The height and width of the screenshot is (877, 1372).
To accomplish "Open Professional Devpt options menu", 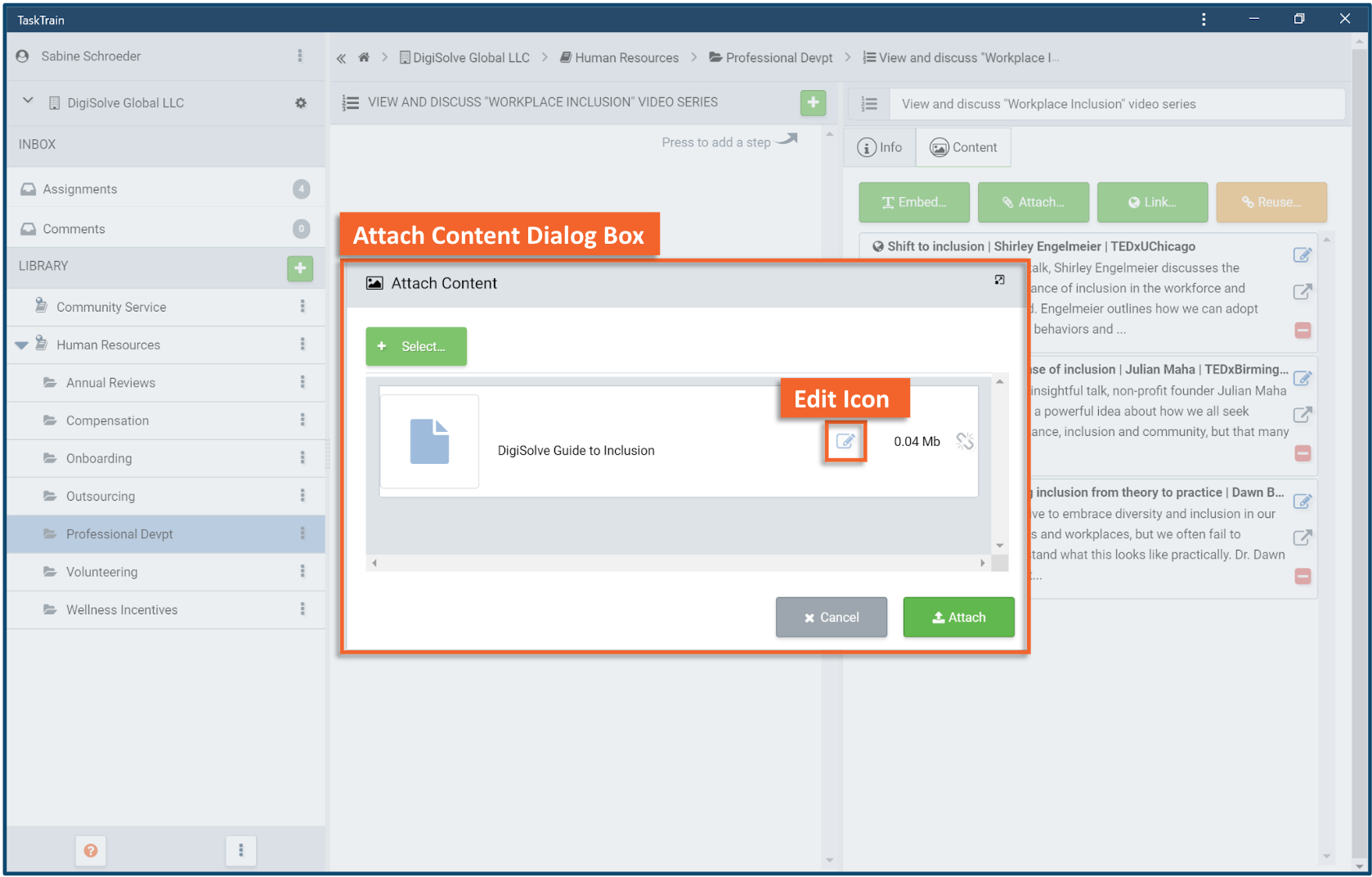I will [x=303, y=533].
